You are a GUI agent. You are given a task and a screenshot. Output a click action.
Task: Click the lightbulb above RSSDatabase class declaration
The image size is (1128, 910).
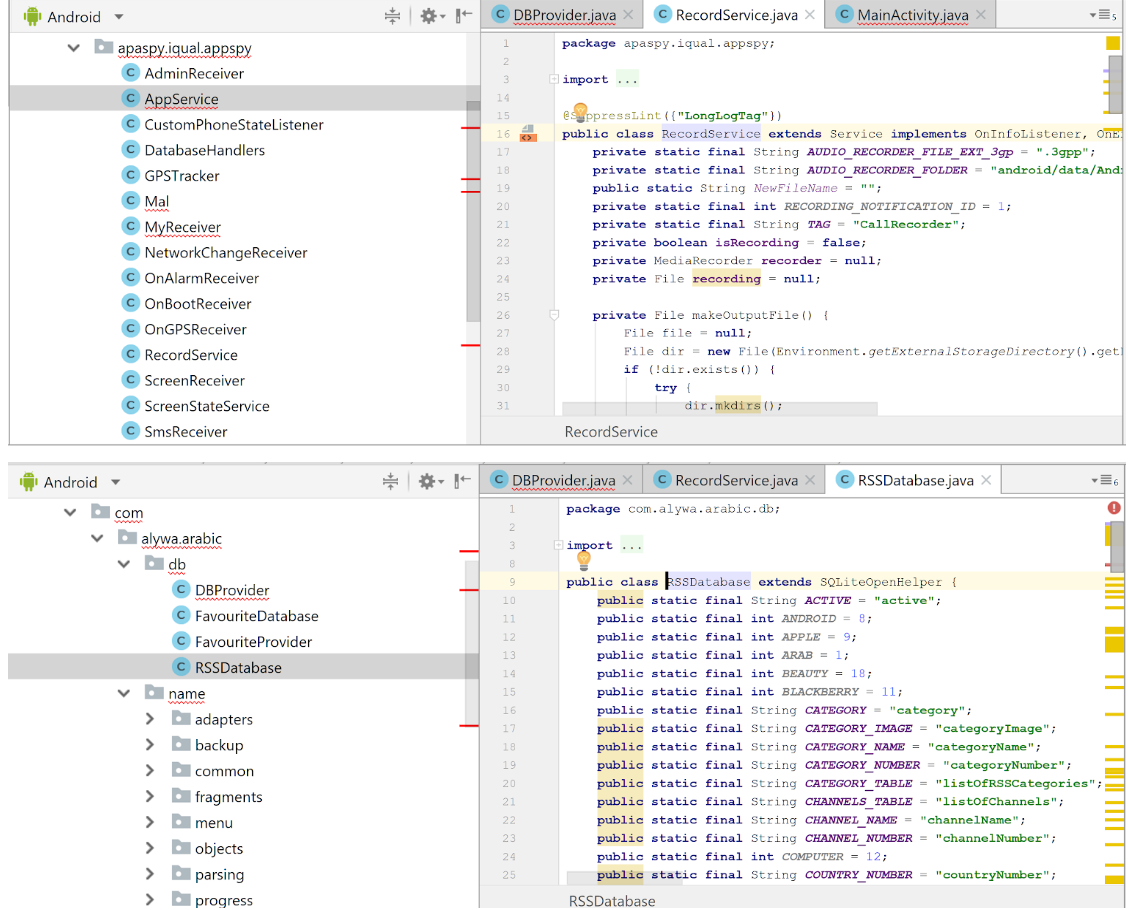(583, 559)
